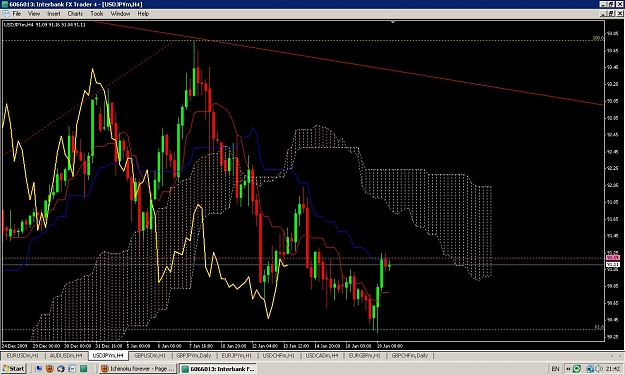This screenshot has width=625, height=375.
Task: Open the Tools menu
Action: tap(97, 14)
